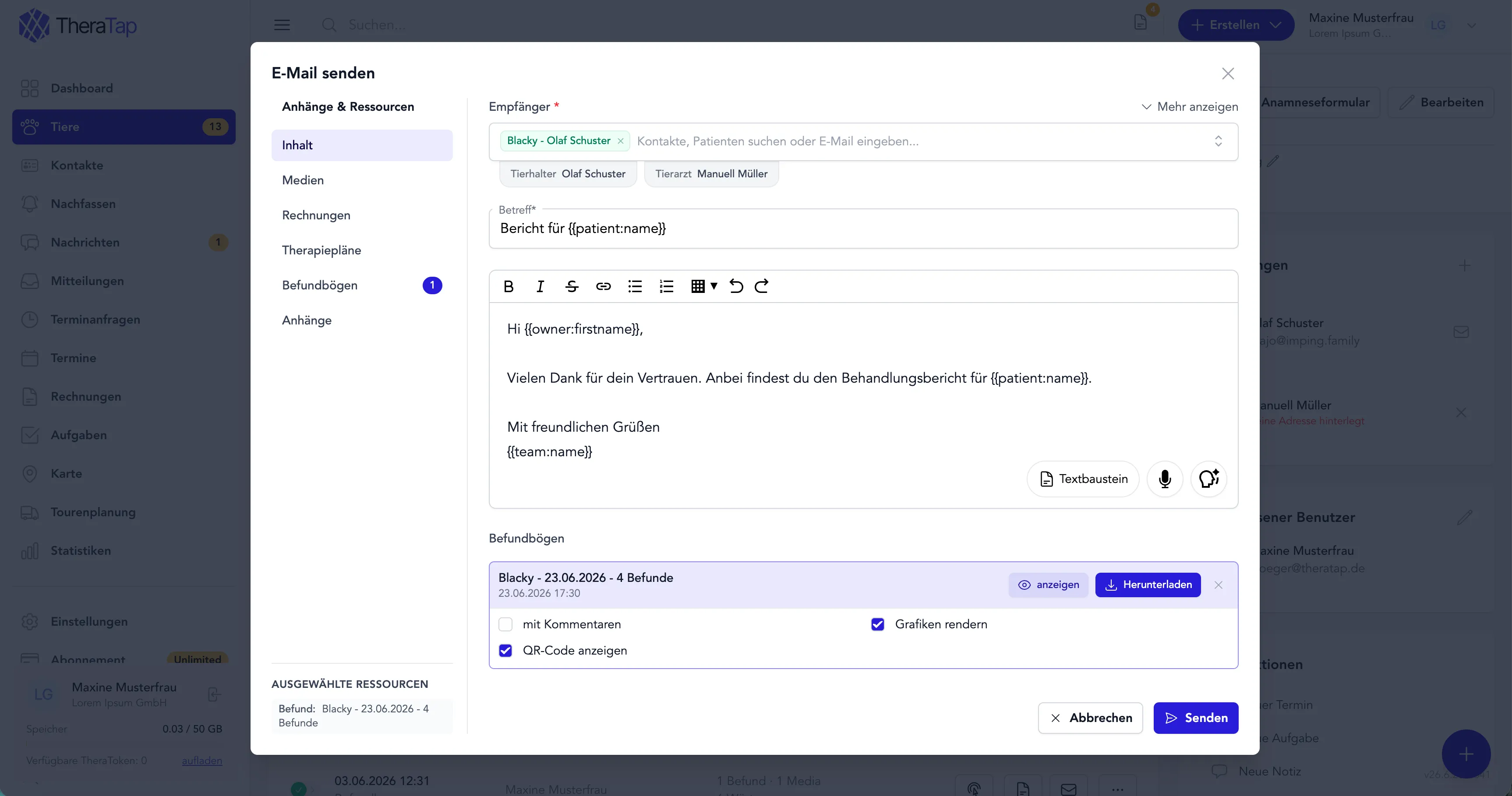Open the Terminanfragen clock icon
This screenshot has height=796, width=1512.
click(29, 320)
